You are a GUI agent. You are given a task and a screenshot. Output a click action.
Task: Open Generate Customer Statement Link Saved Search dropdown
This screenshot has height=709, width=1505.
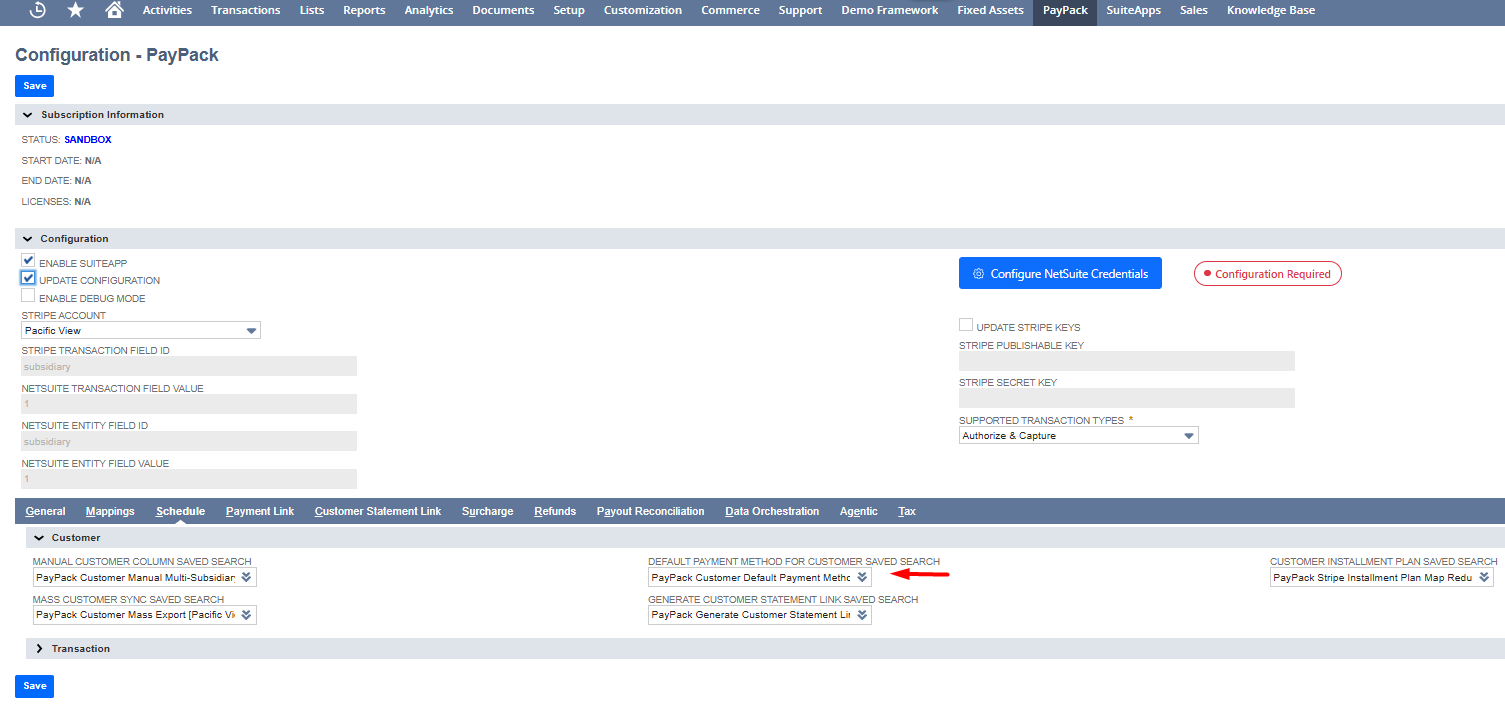pyautogui.click(x=760, y=615)
